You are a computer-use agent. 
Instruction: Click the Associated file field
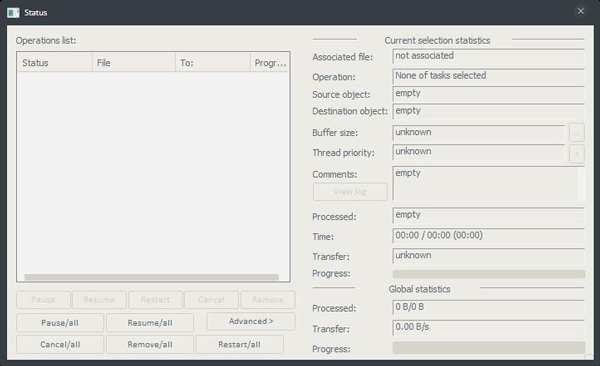pyautogui.click(x=489, y=56)
